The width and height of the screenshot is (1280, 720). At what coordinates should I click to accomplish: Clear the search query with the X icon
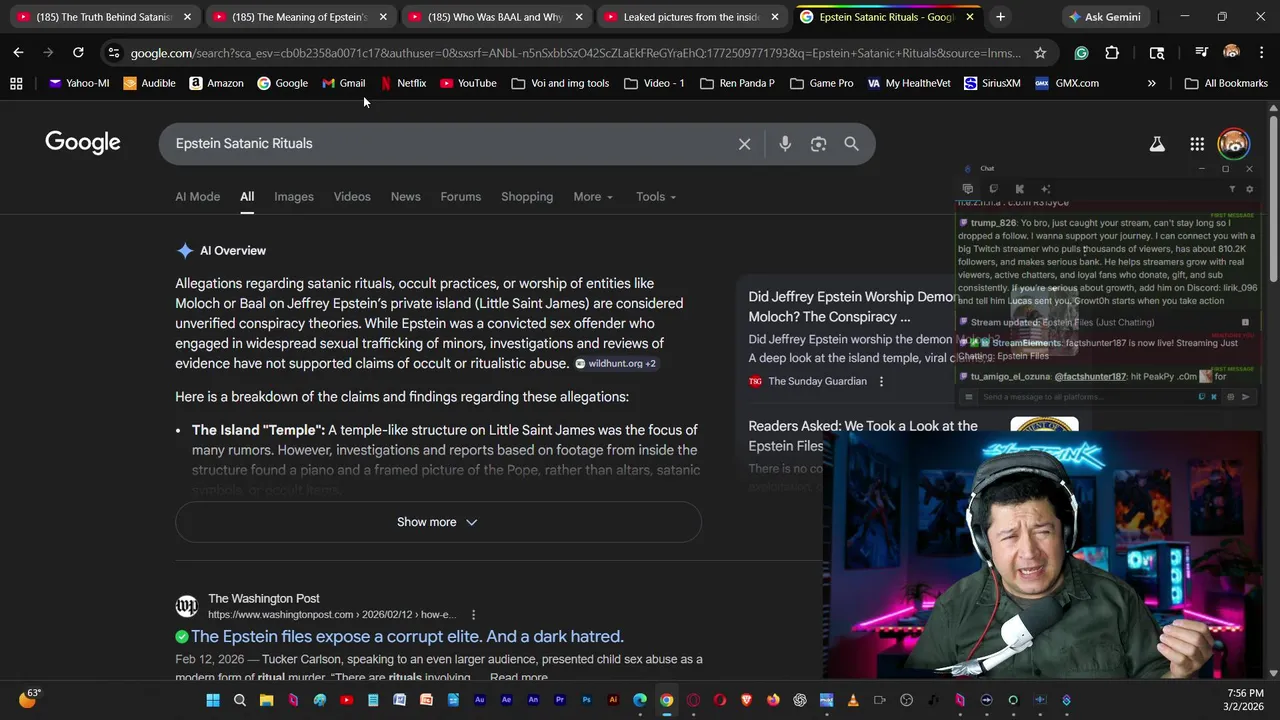tap(744, 144)
